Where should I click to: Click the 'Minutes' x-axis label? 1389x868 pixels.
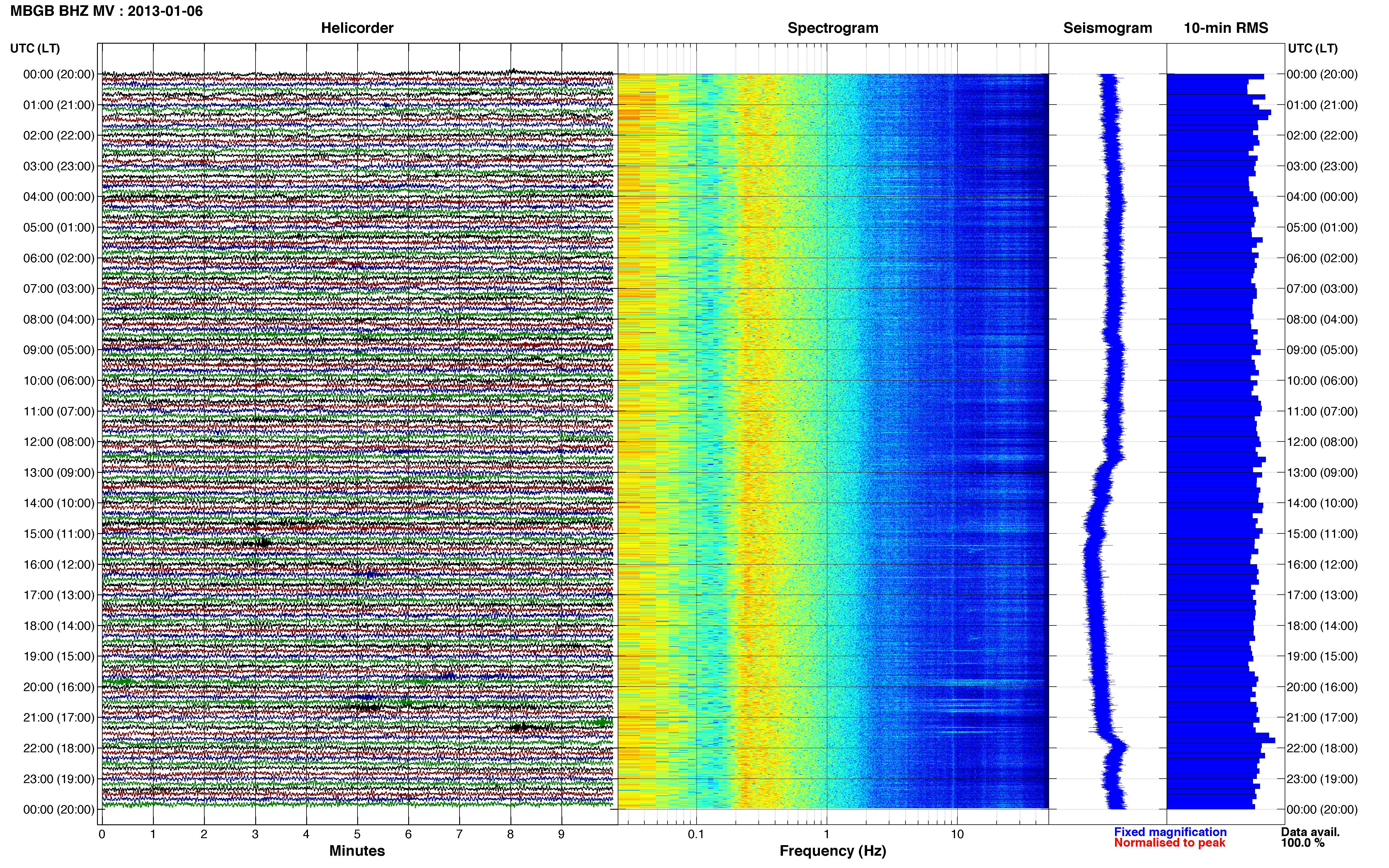(357, 851)
